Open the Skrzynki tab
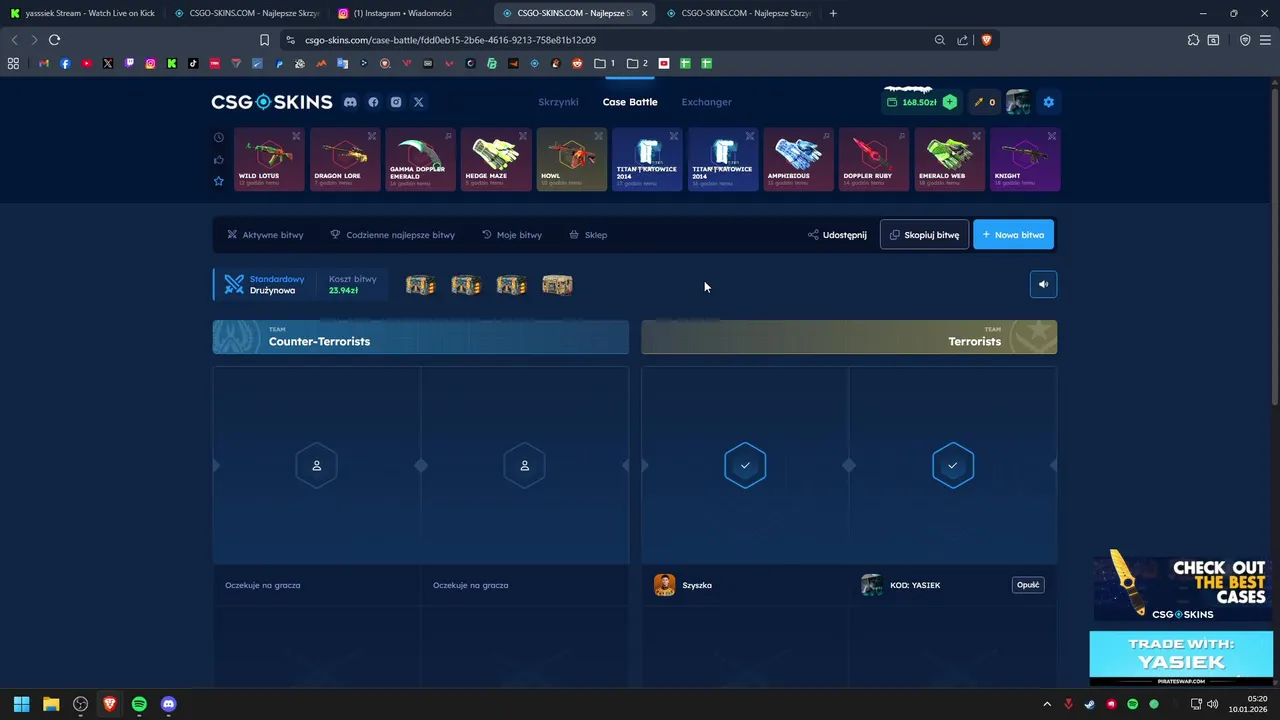 pos(558,102)
